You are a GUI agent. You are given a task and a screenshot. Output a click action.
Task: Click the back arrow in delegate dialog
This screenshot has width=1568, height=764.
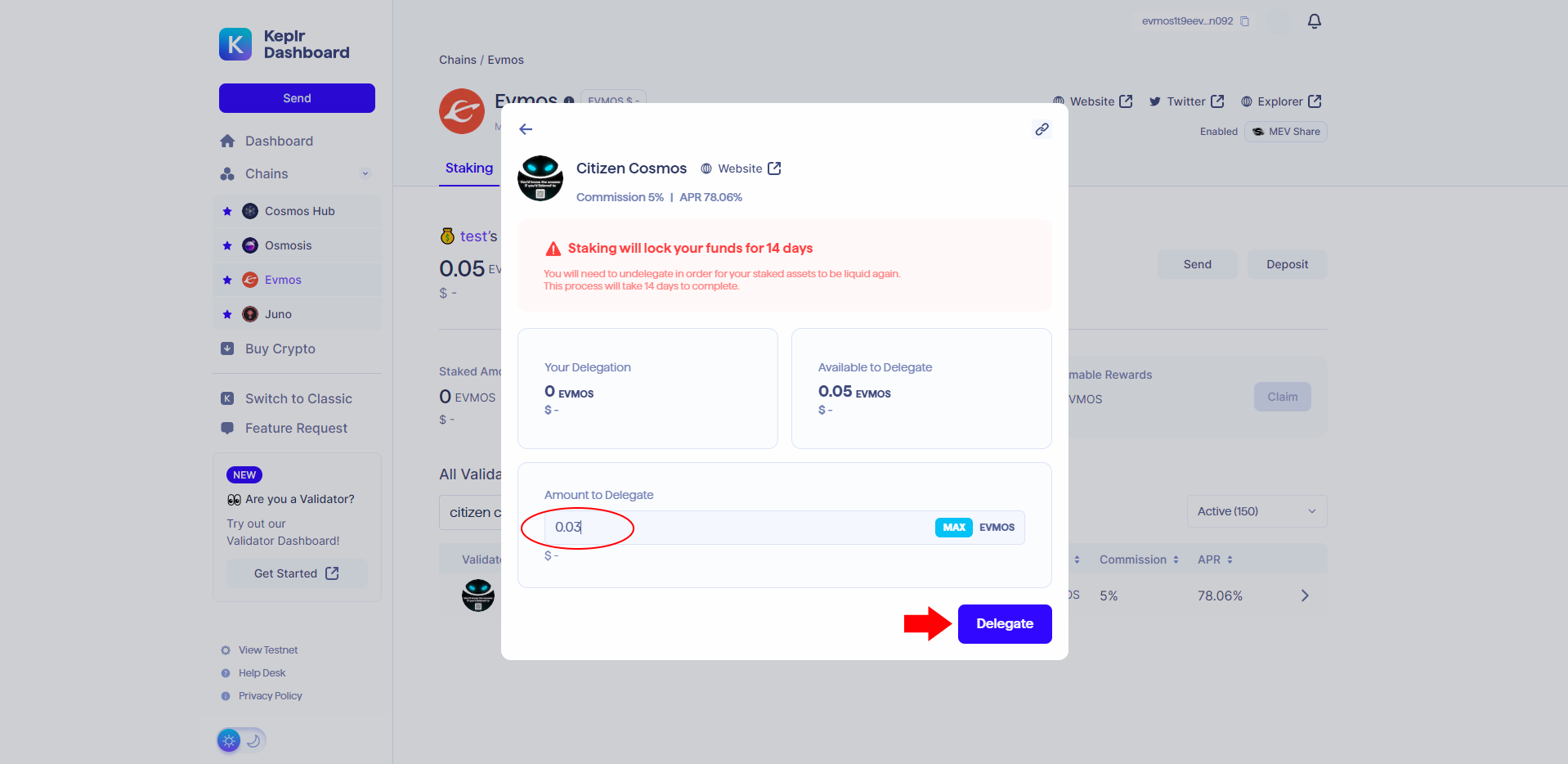[526, 129]
